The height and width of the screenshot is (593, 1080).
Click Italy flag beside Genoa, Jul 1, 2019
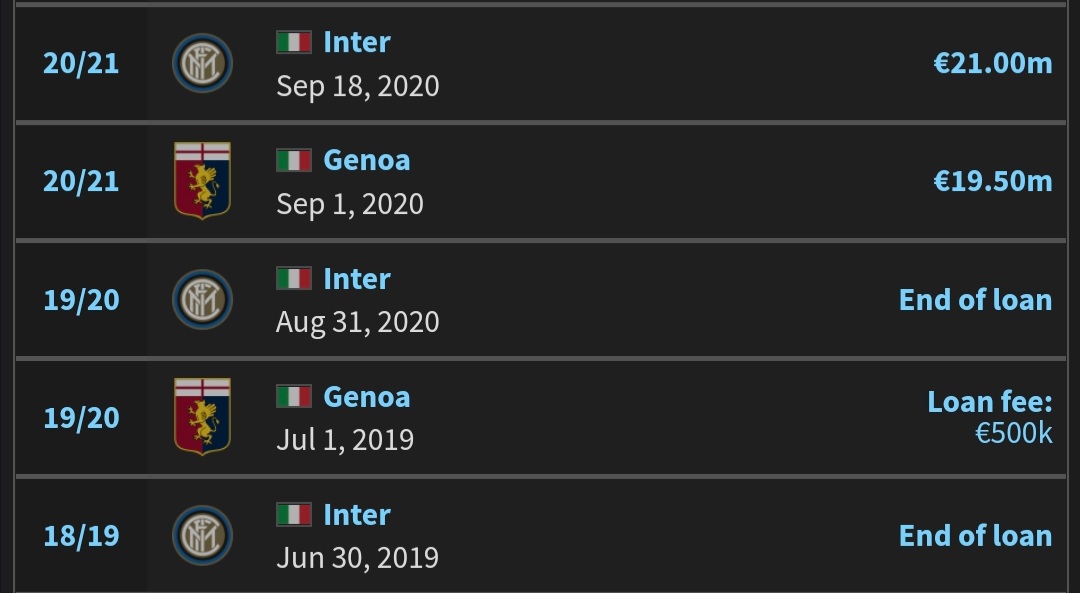pos(294,397)
